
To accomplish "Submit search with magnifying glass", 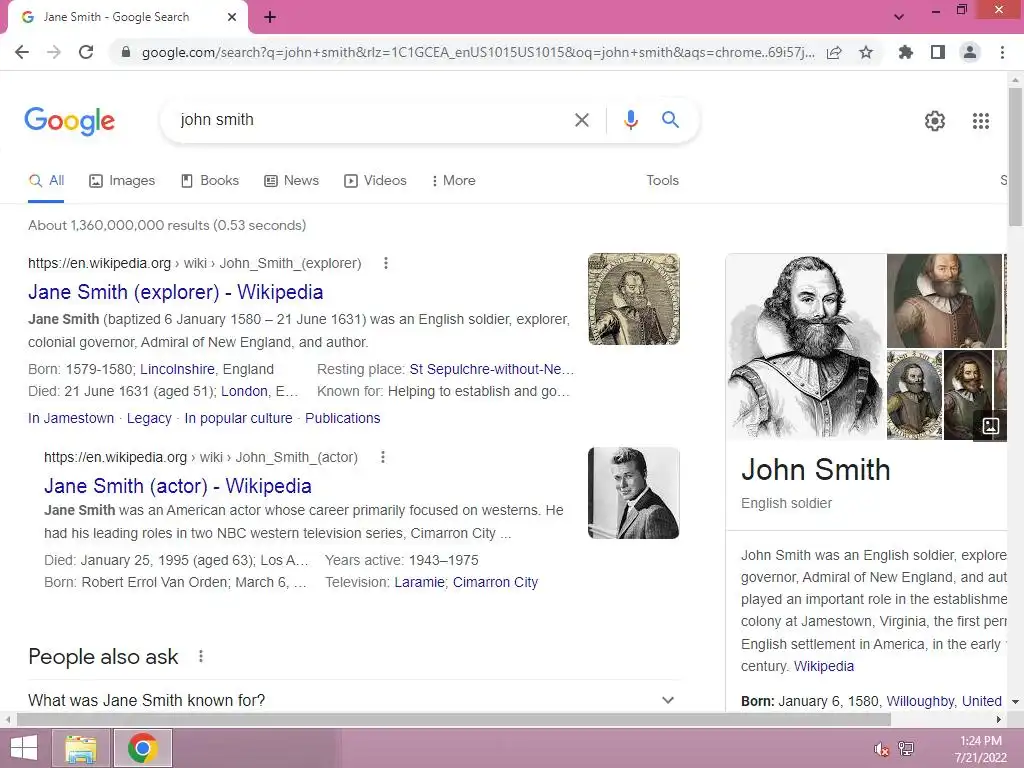I will point(670,120).
